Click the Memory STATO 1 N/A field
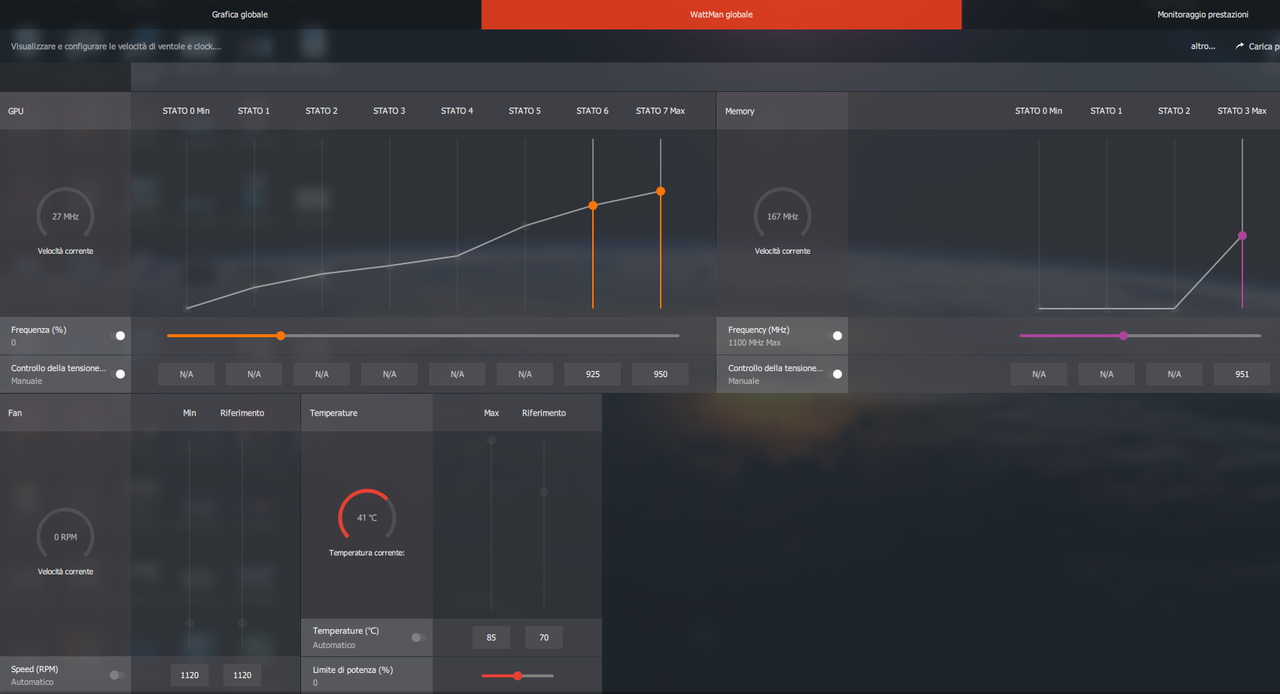This screenshot has height=694, width=1280. pyautogui.click(x=1106, y=374)
